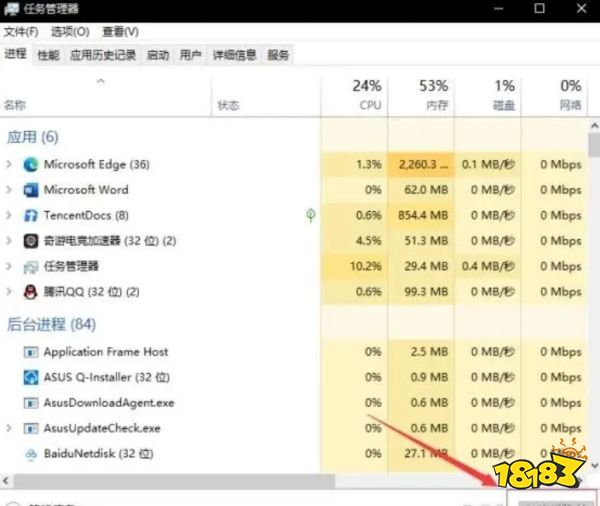Click the AsusDownloadAgent.exe icon

pos(31,403)
